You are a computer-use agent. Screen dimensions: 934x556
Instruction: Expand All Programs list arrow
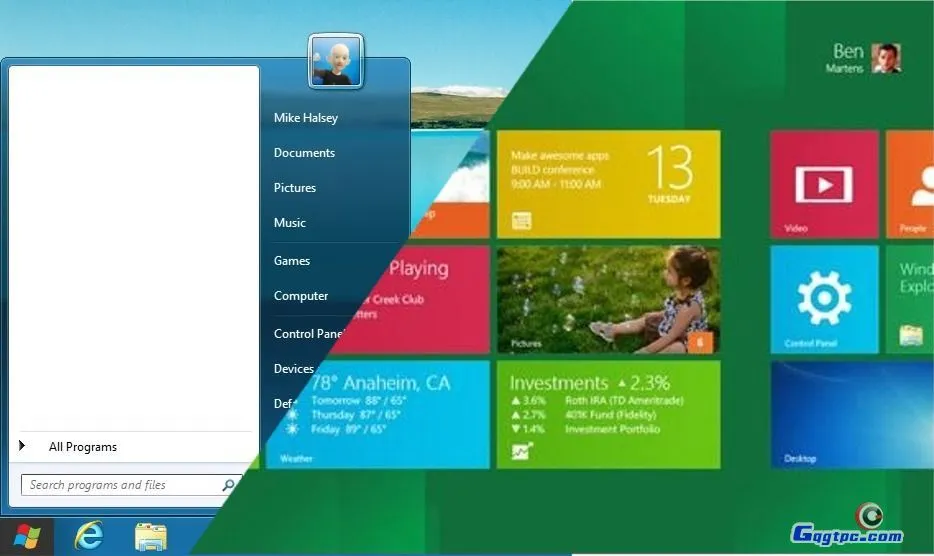pyautogui.click(x=22, y=446)
